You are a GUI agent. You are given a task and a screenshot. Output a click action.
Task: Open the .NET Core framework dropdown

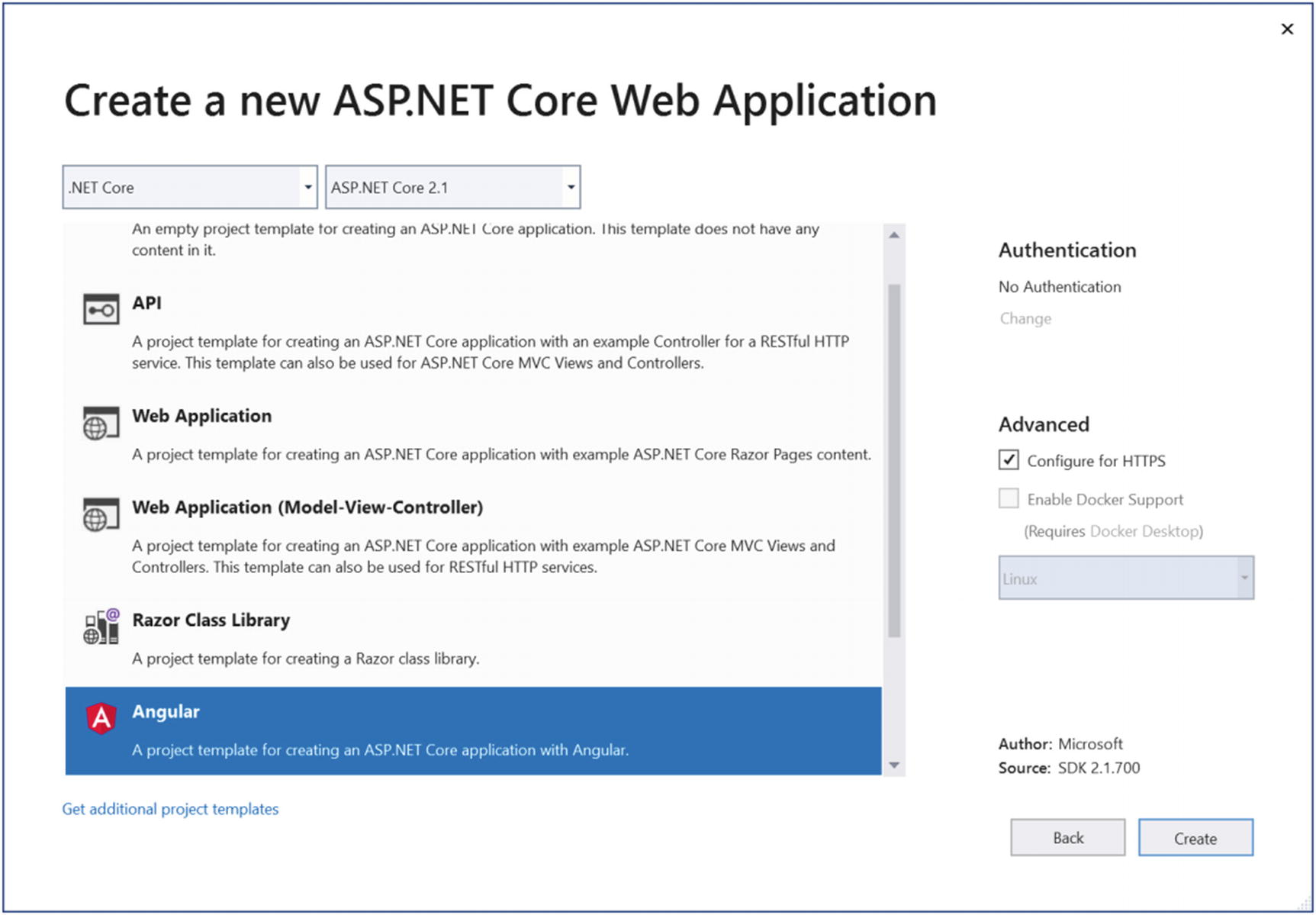tap(190, 187)
